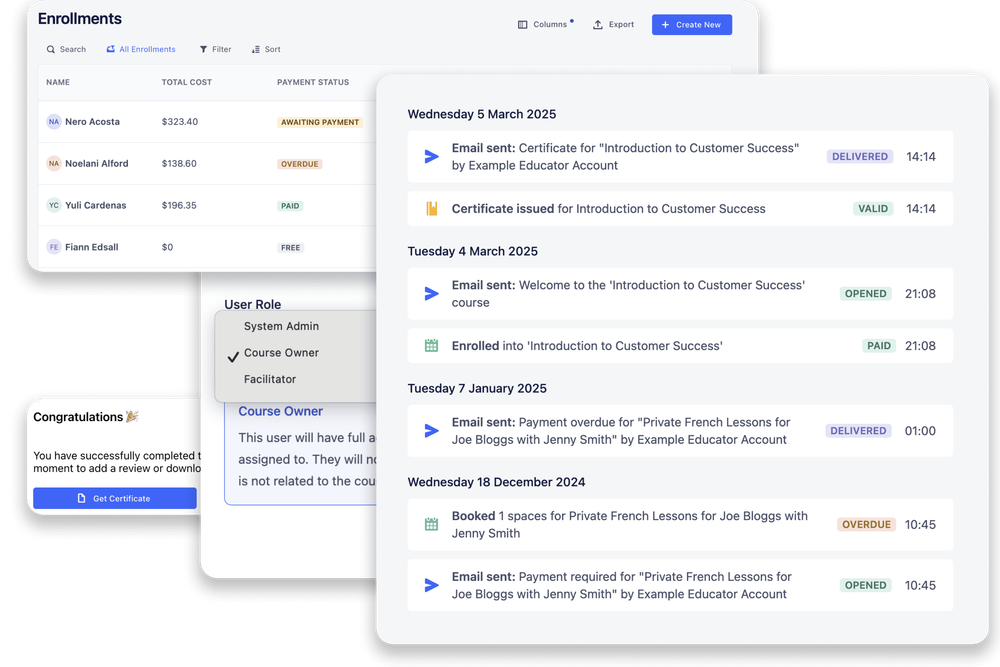Open the Filter options
The image size is (1000, 667).
pyautogui.click(x=215, y=49)
